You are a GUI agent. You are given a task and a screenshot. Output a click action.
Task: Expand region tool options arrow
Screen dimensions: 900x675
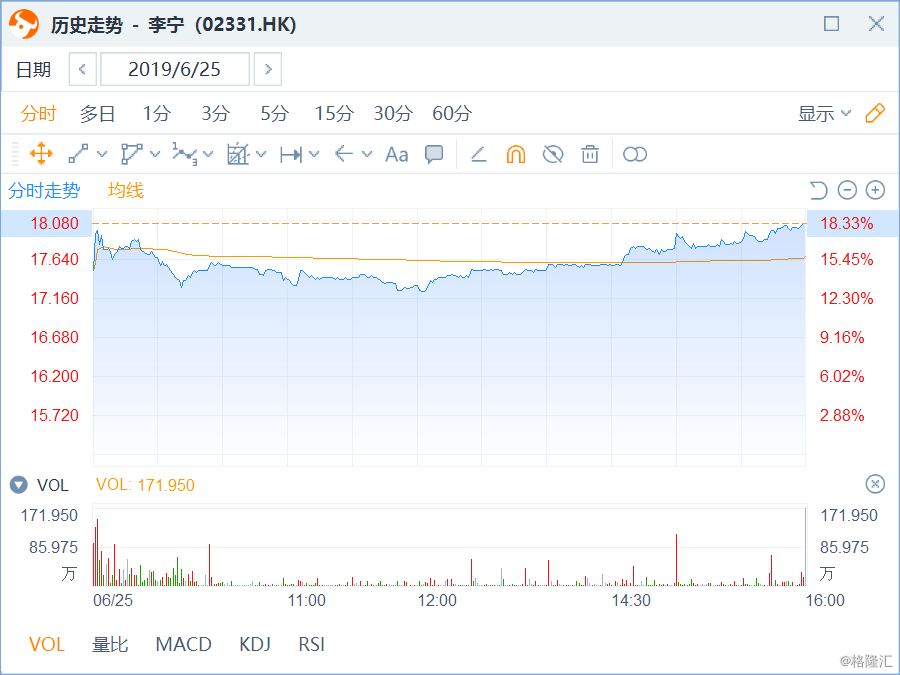tap(261, 154)
